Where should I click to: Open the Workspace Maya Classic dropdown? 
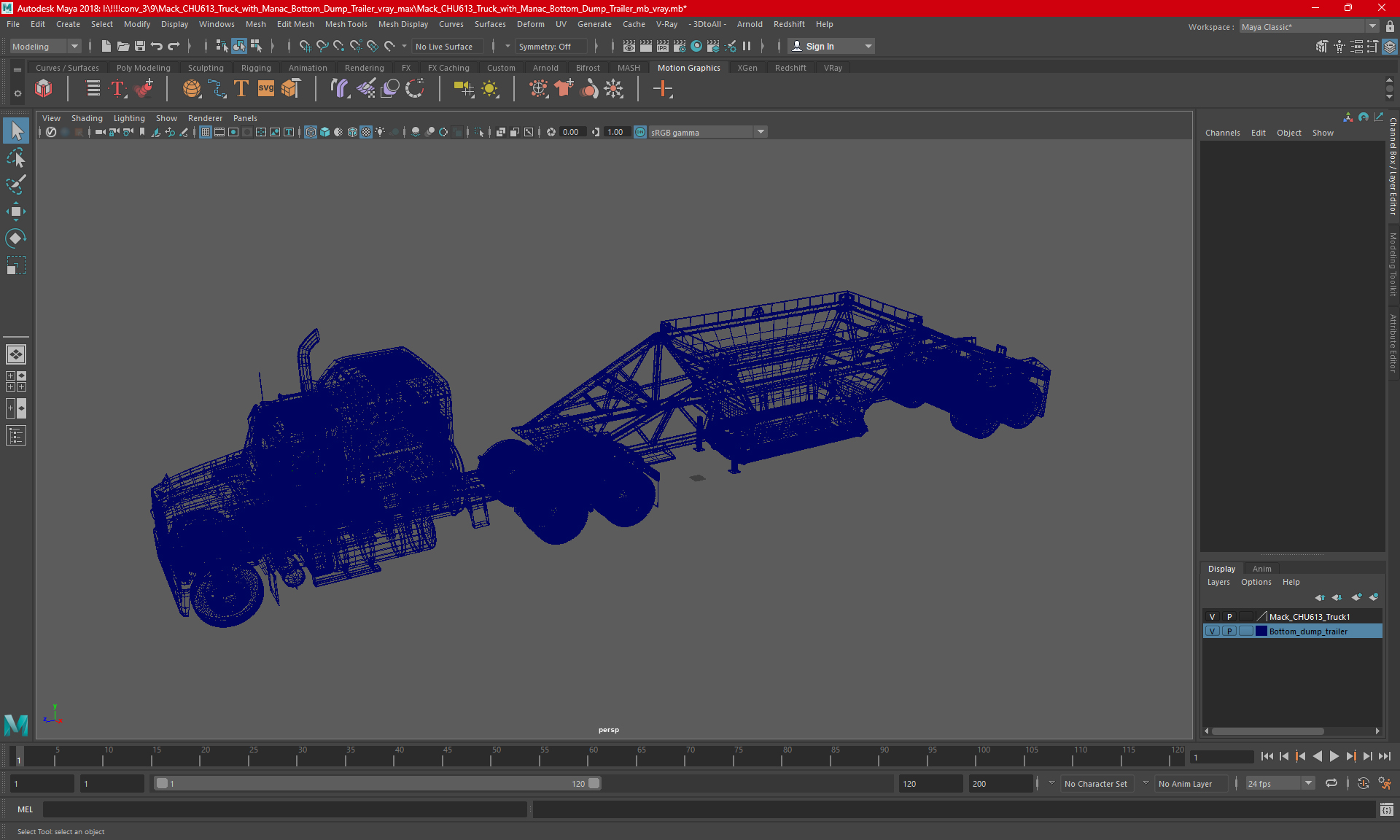[x=1309, y=26]
